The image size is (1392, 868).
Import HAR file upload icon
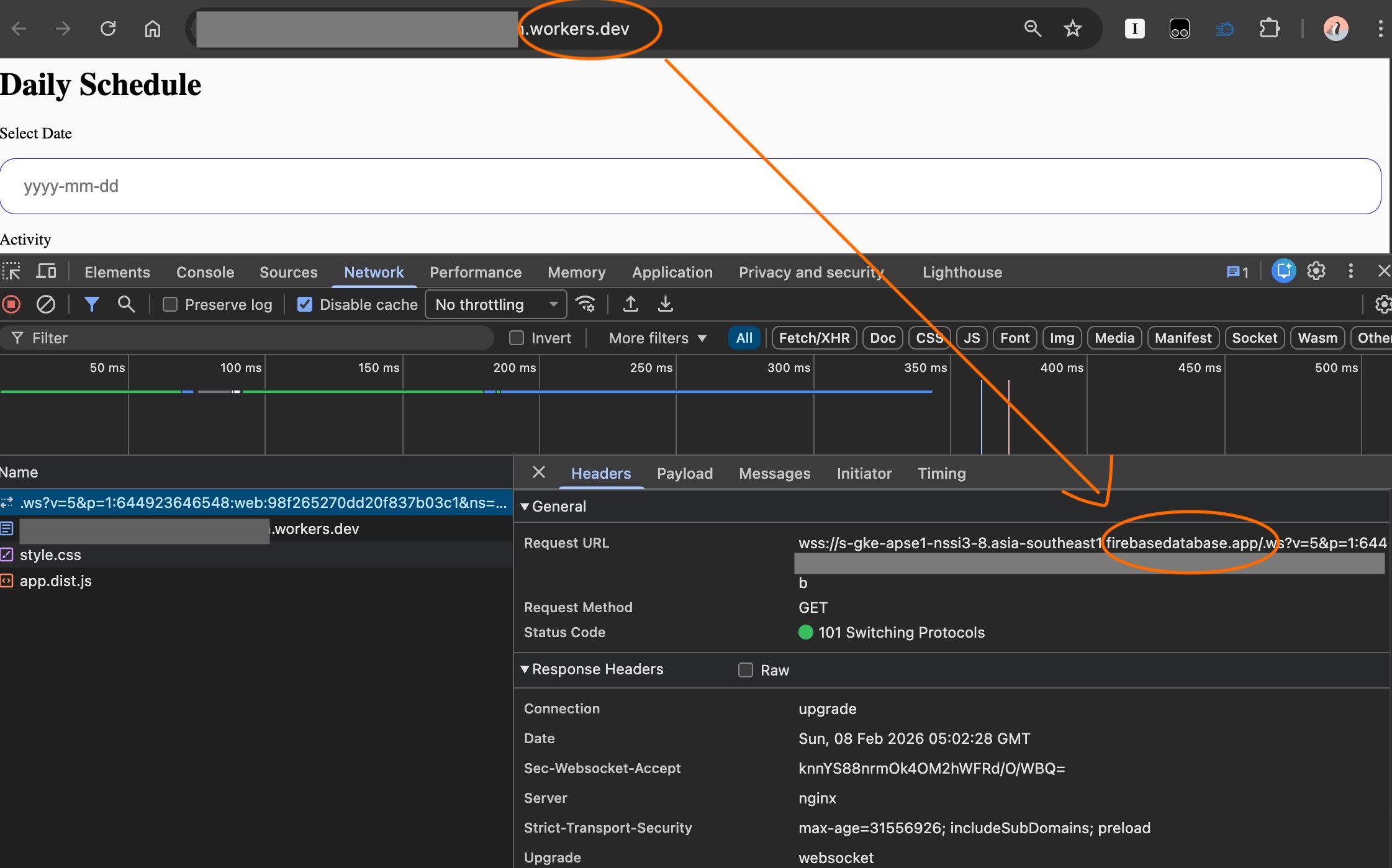(630, 304)
